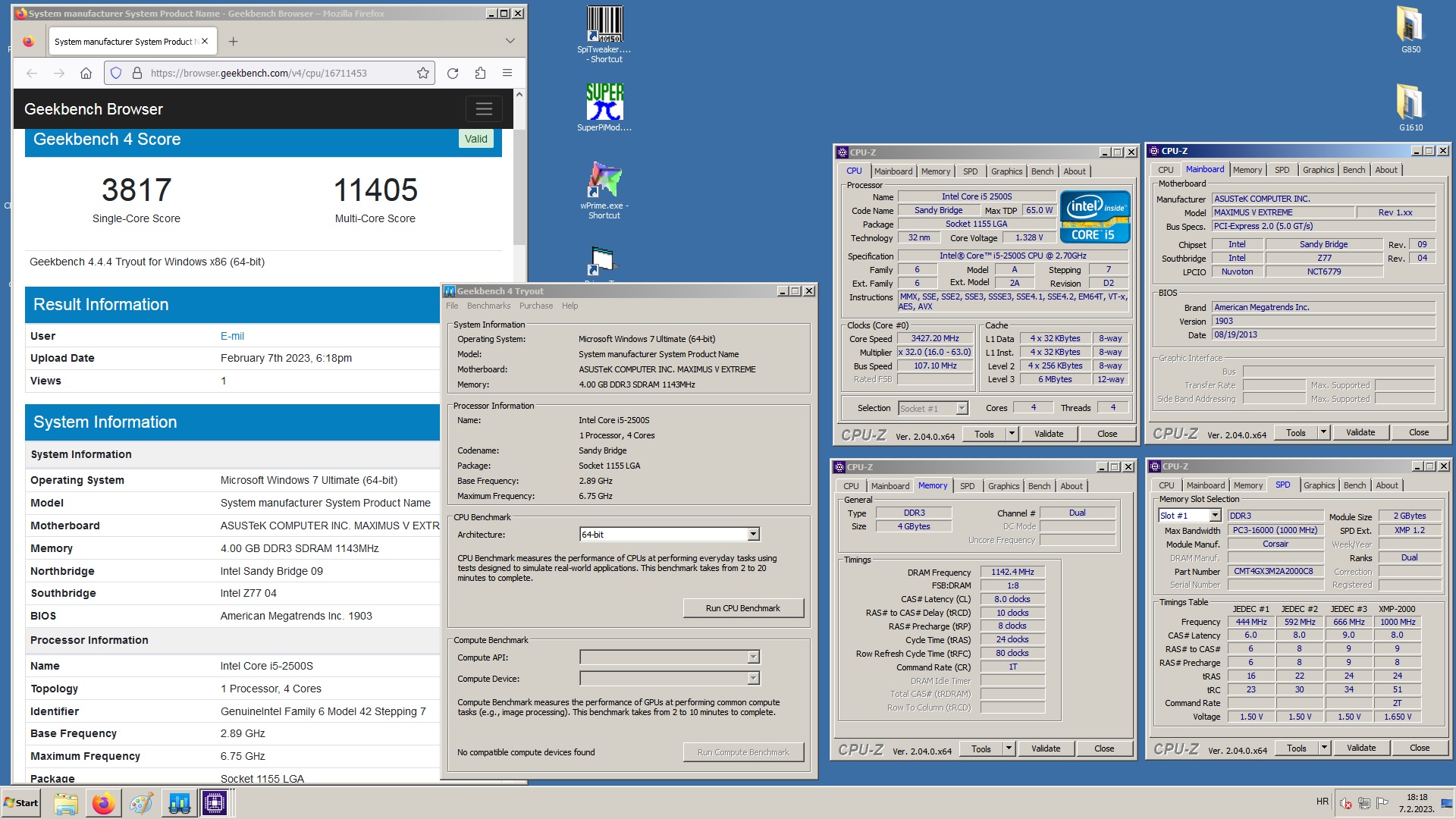
Task: Open Slot #1 memory slot dropdown
Action: 1215,516
